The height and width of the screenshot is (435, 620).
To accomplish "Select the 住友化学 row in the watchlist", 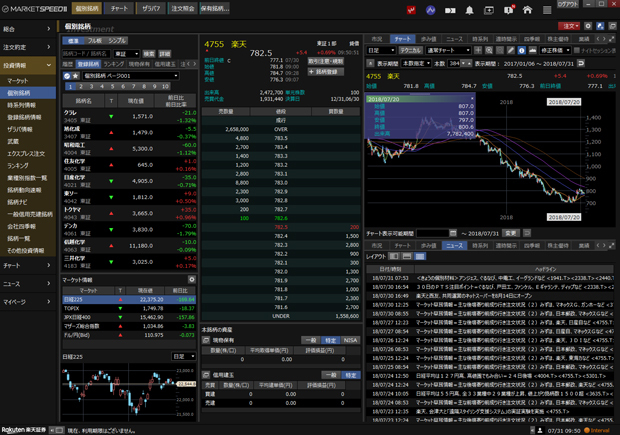I will (x=129, y=165).
